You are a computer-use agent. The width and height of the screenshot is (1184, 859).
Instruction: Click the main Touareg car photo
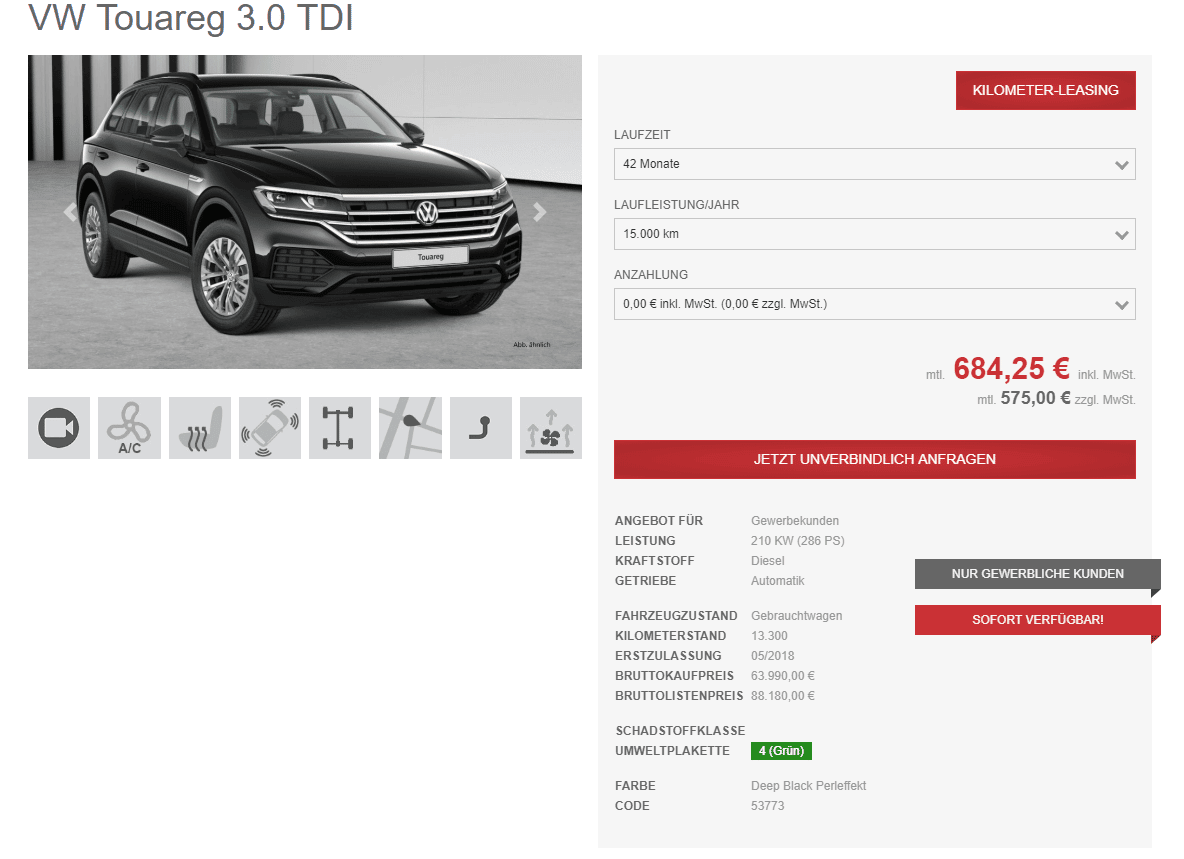click(x=305, y=212)
